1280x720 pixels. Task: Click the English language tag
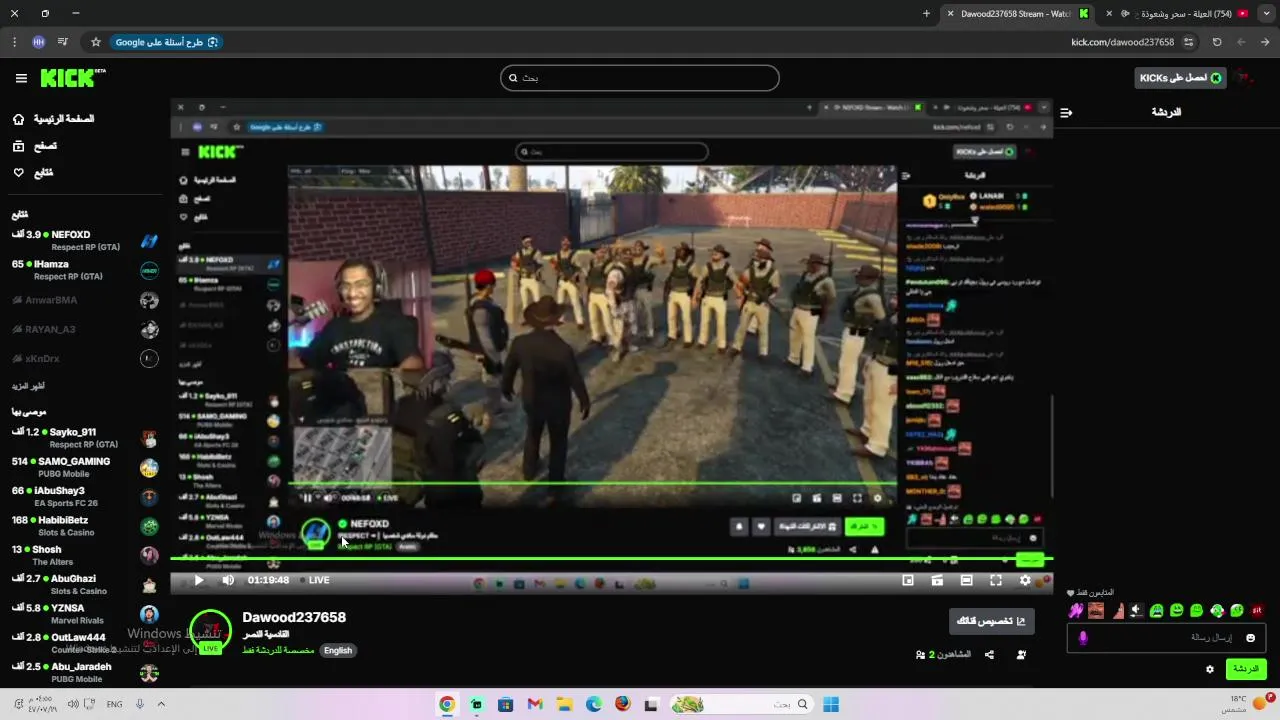pyautogui.click(x=338, y=650)
